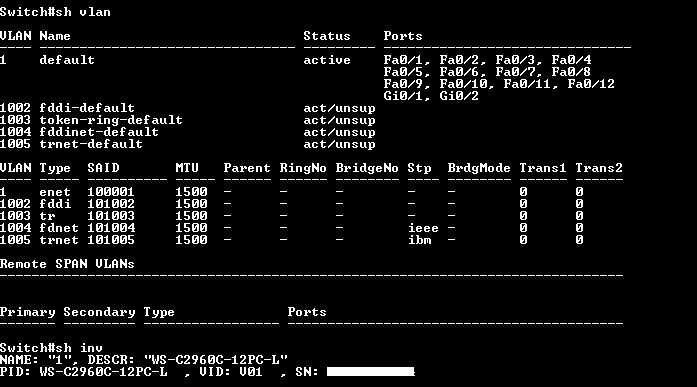The image size is (697, 387).
Task: Select the 'Parent' column header
Action: [247, 168]
